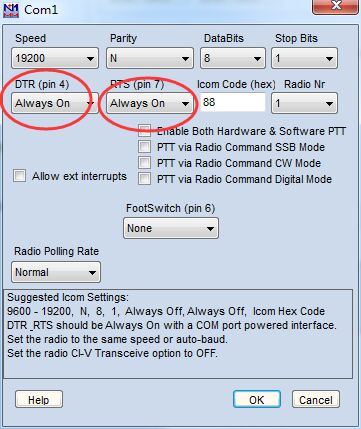Viewport: 361px width, 429px height.
Task: Open the DataBits dropdown
Action: (x=233, y=58)
